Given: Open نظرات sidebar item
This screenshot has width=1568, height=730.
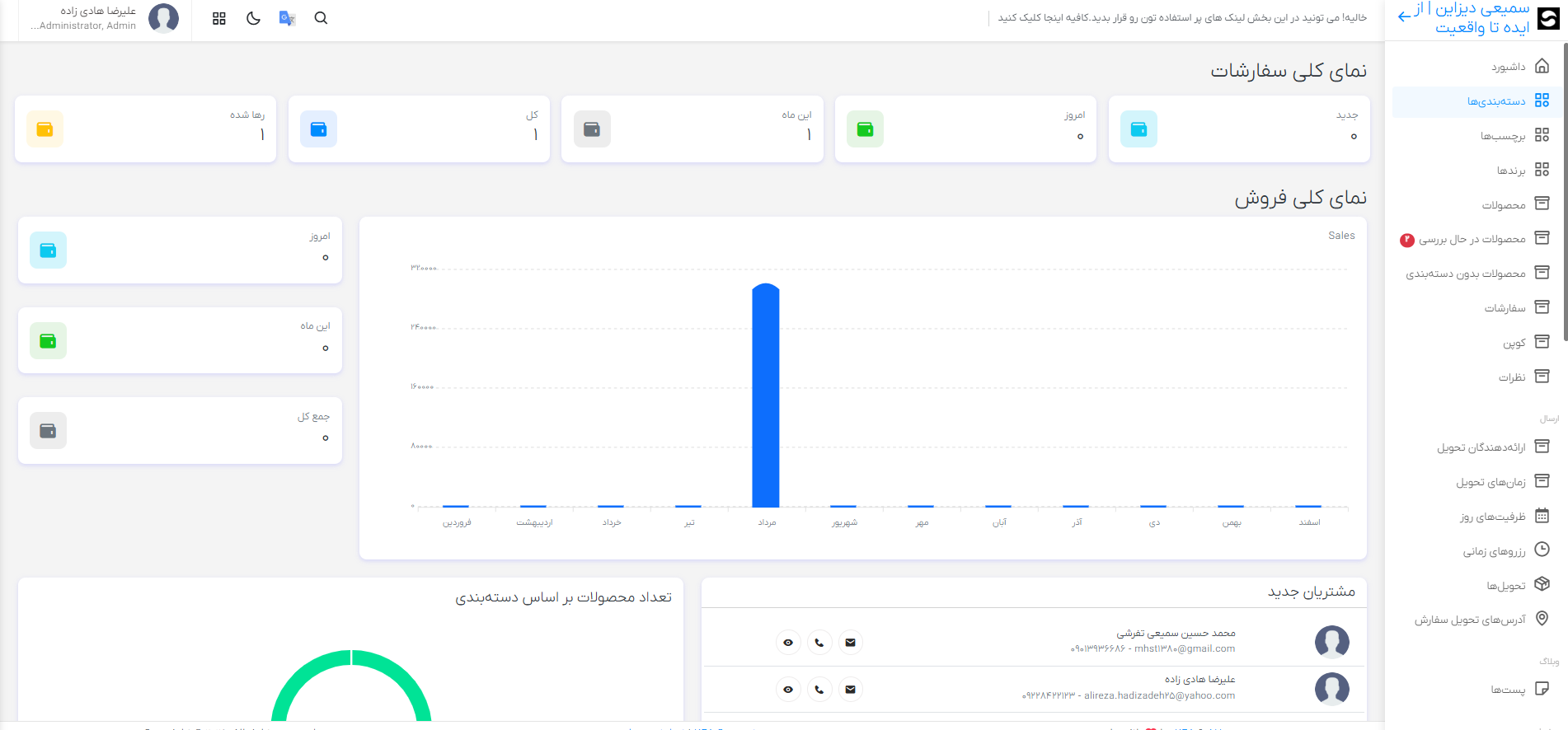Looking at the screenshot, I should click(x=1477, y=377).
